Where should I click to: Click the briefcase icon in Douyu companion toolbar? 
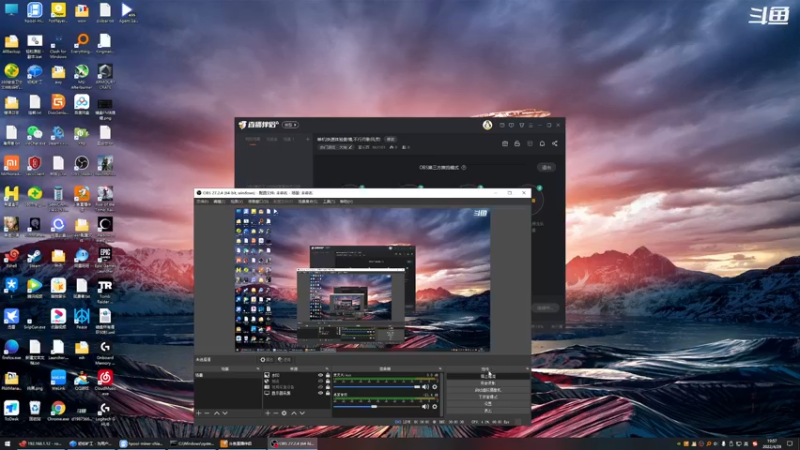pos(505,143)
